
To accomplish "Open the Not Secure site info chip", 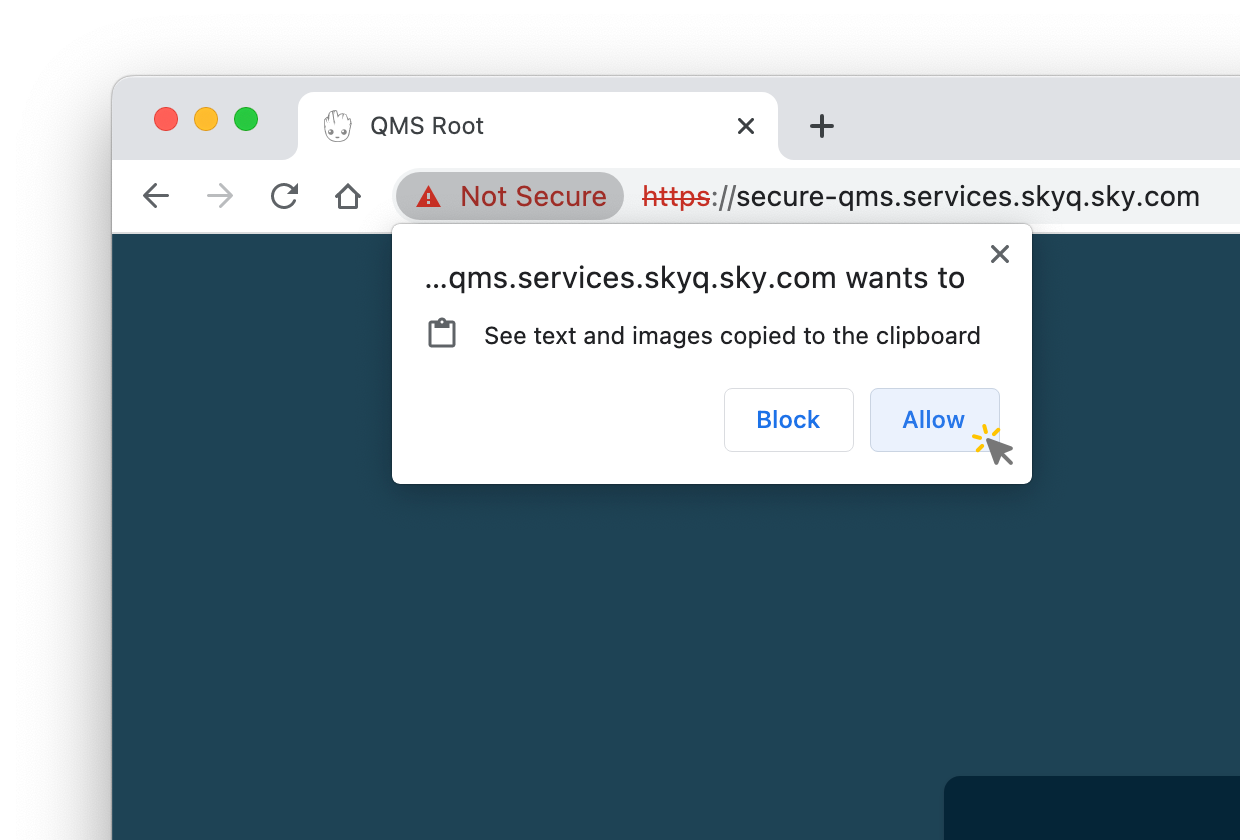I will tap(510, 196).
